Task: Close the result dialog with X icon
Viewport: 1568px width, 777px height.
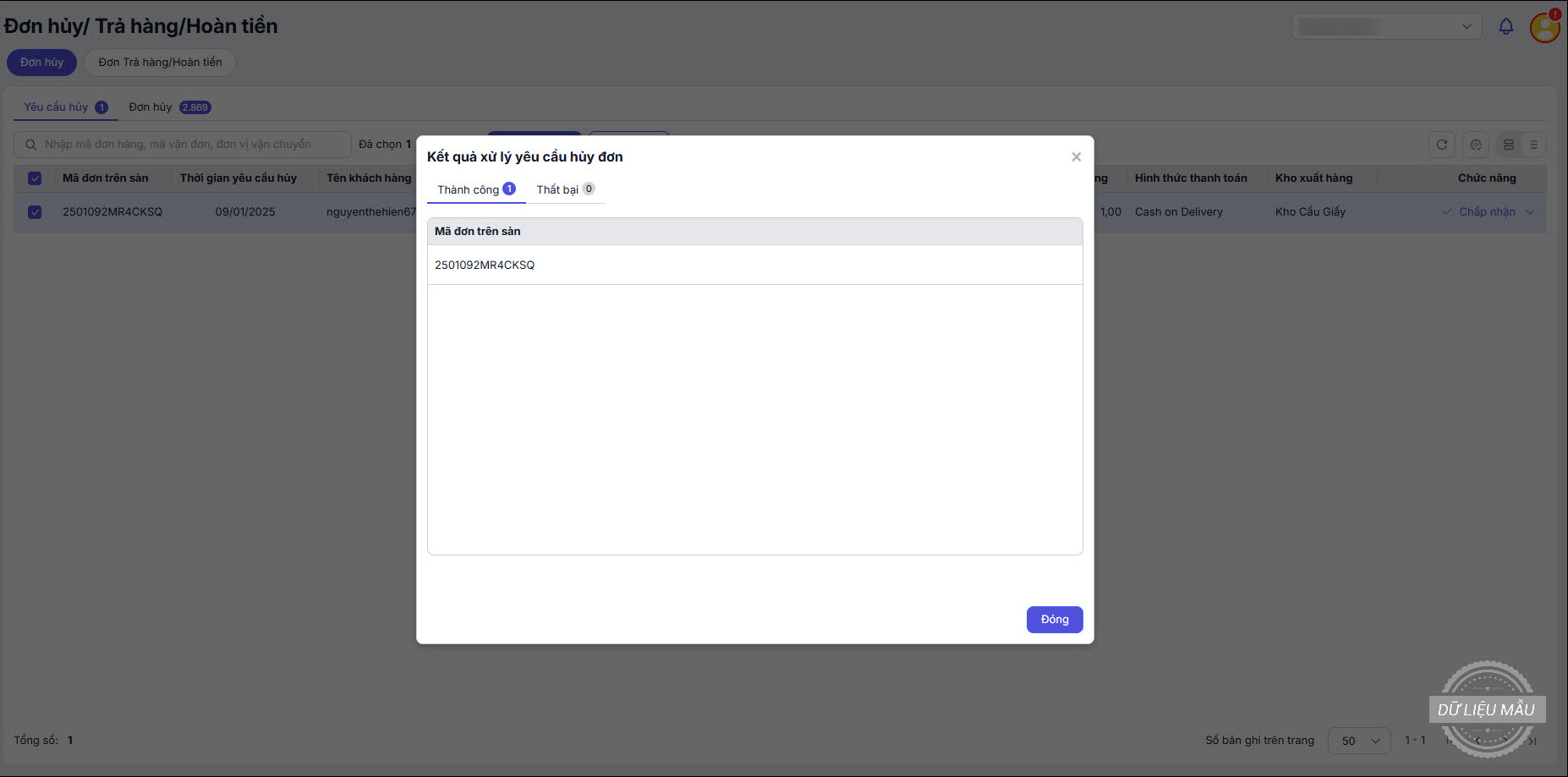Action: tap(1076, 157)
